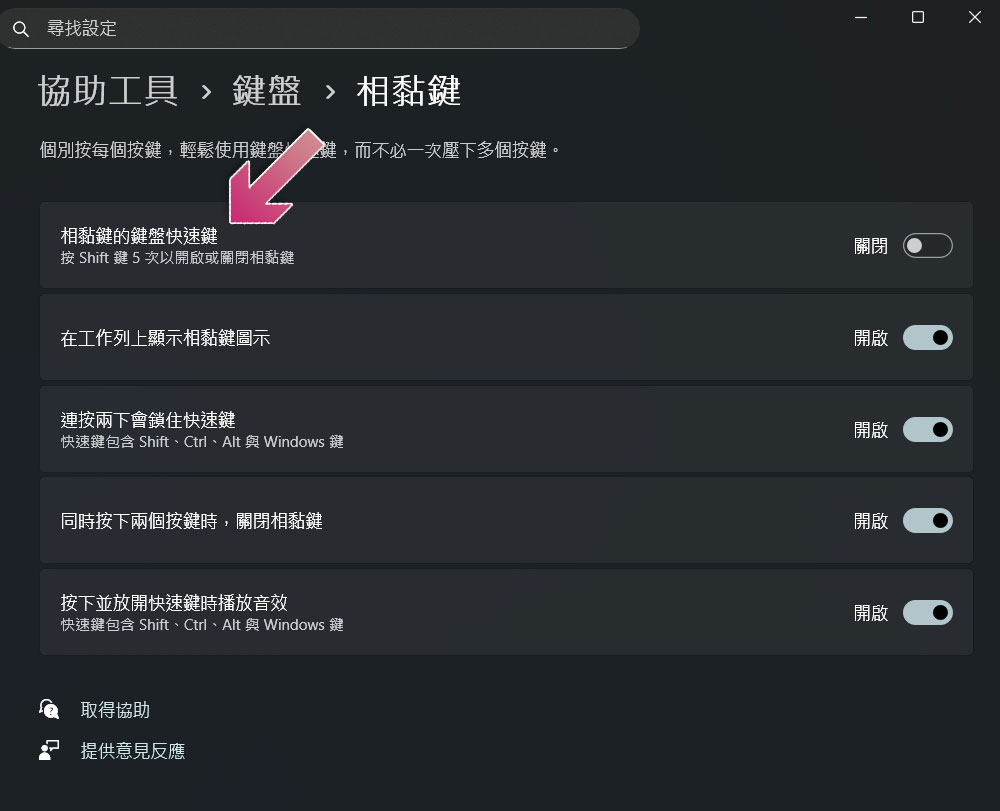Go back to 鍵盤 via breadcrumb
Viewport: 1000px width, 811px height.
(266, 91)
